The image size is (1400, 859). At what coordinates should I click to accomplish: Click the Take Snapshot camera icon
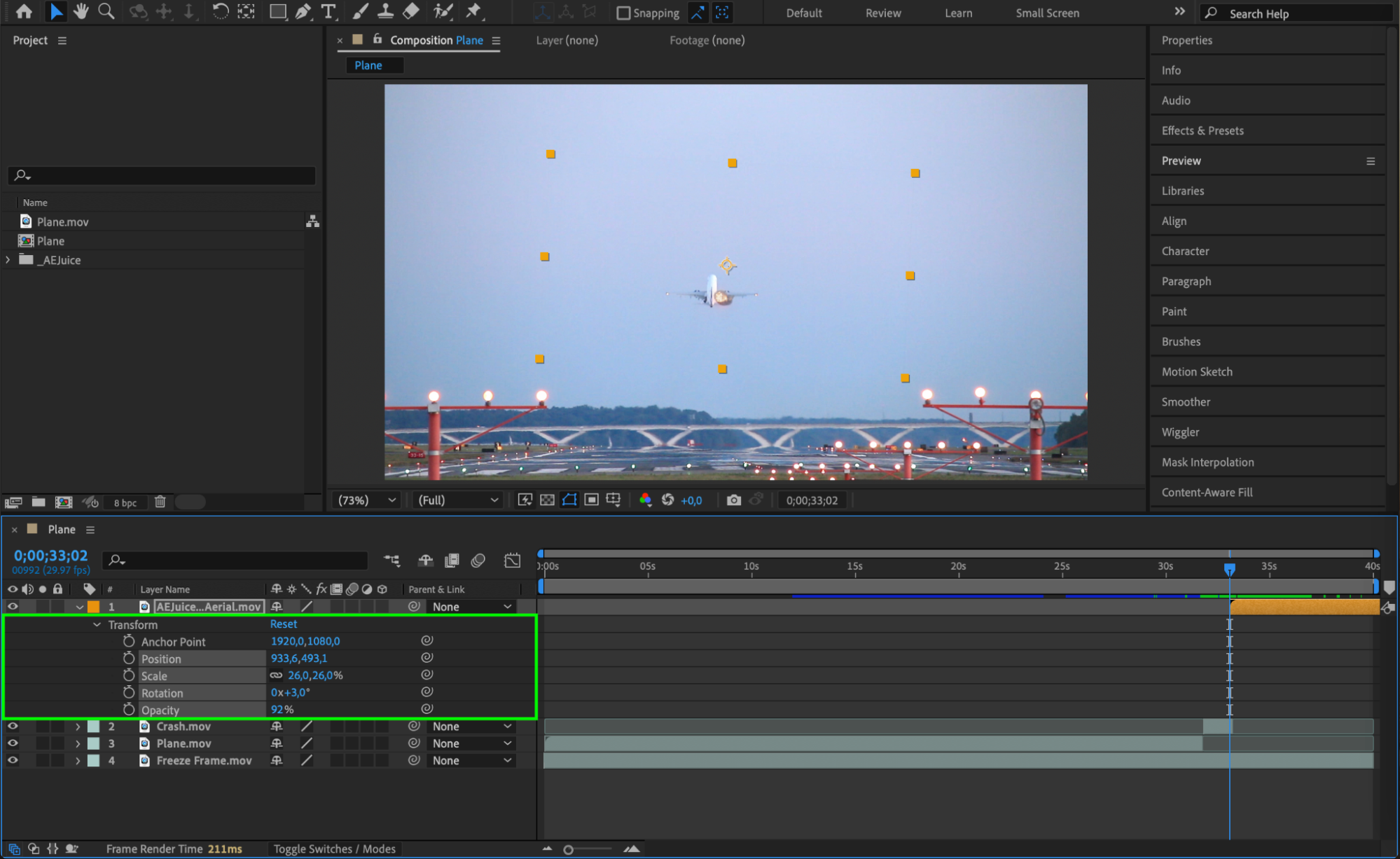pos(733,500)
